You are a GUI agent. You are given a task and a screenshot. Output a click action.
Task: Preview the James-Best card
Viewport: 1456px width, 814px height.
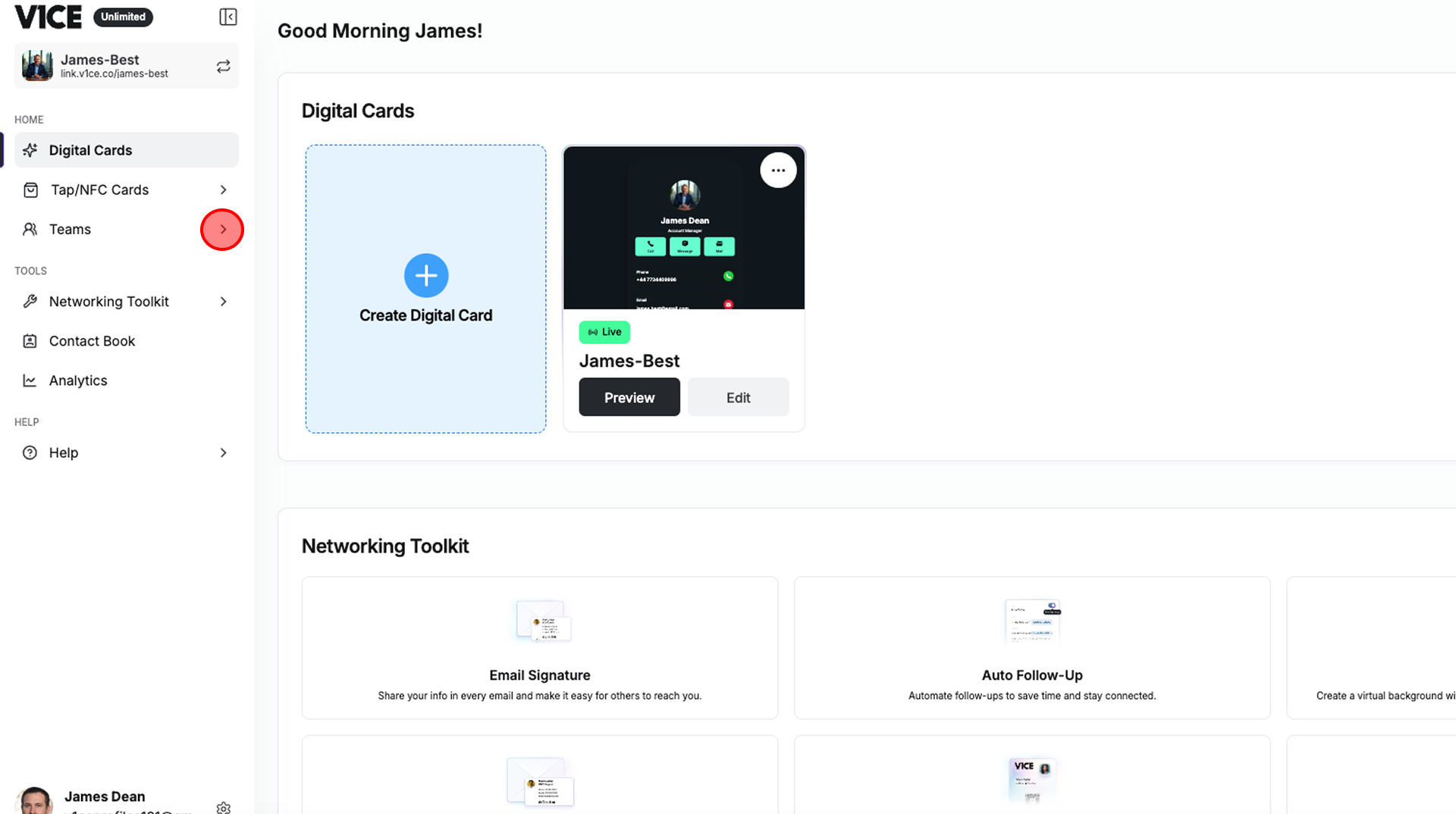pyautogui.click(x=629, y=397)
